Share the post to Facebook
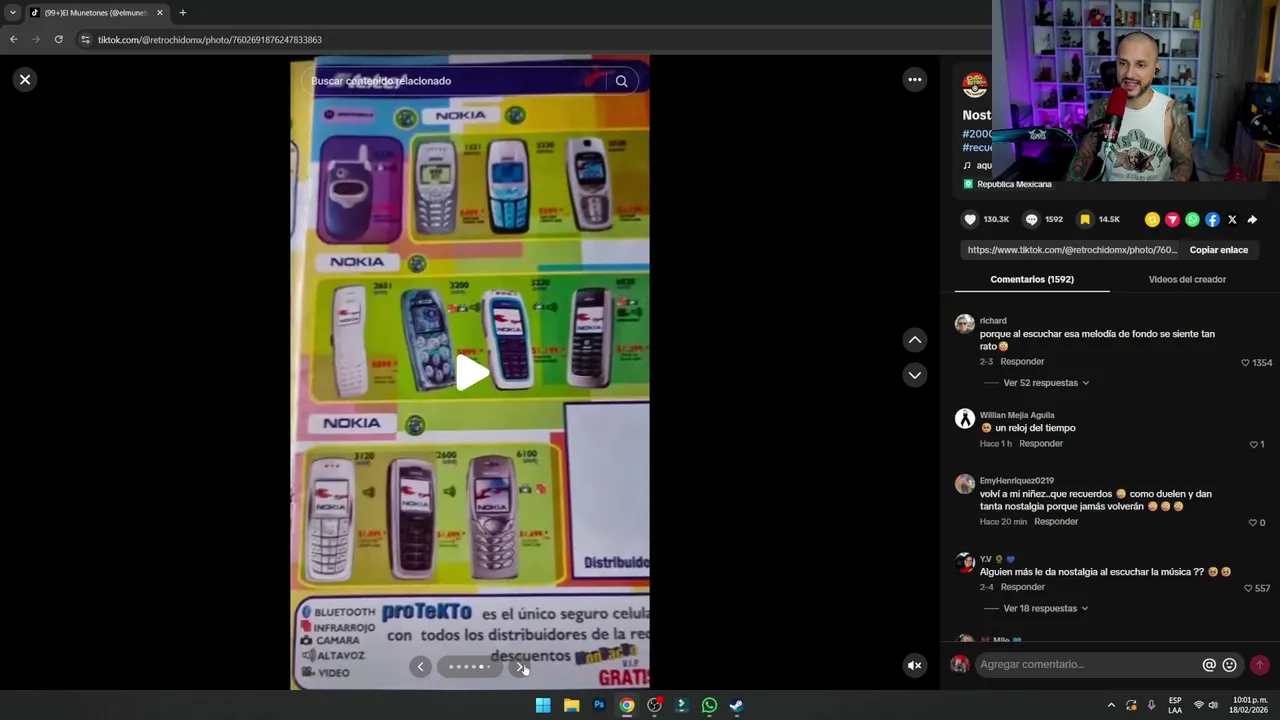This screenshot has height=720, width=1280. click(x=1212, y=219)
